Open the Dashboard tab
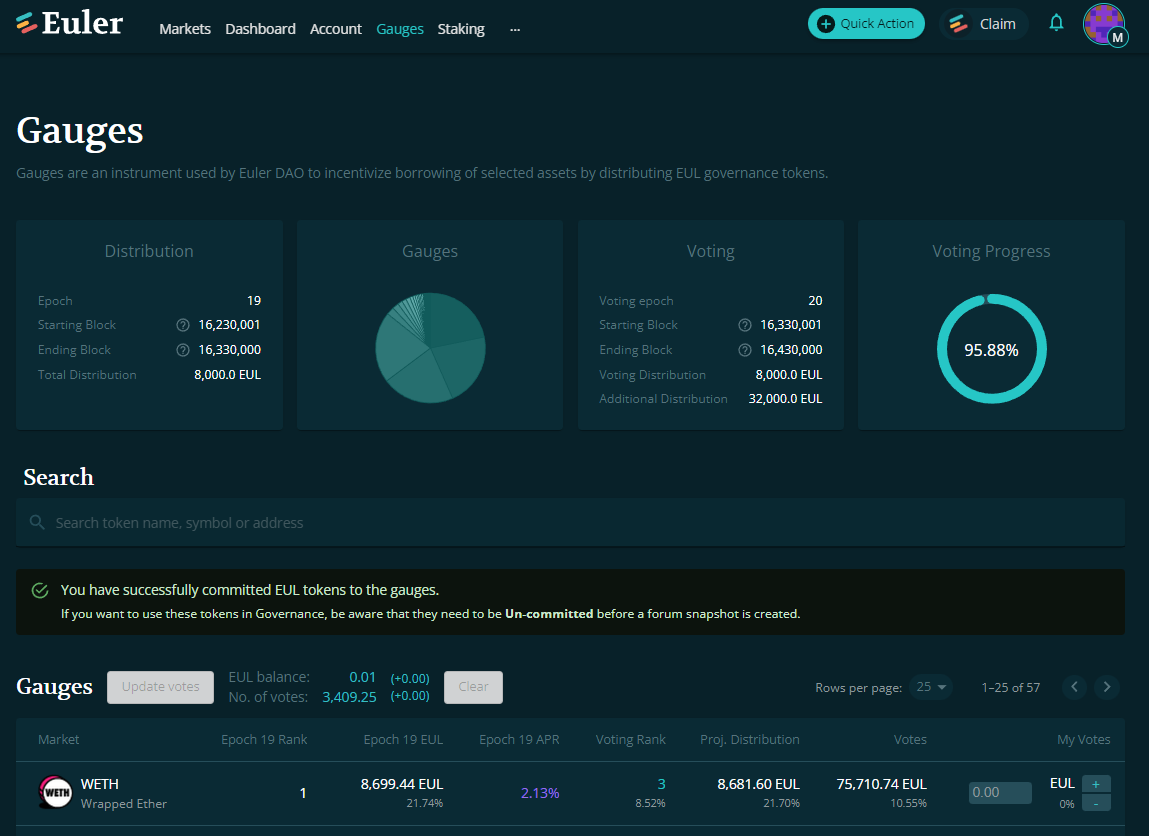 point(260,29)
